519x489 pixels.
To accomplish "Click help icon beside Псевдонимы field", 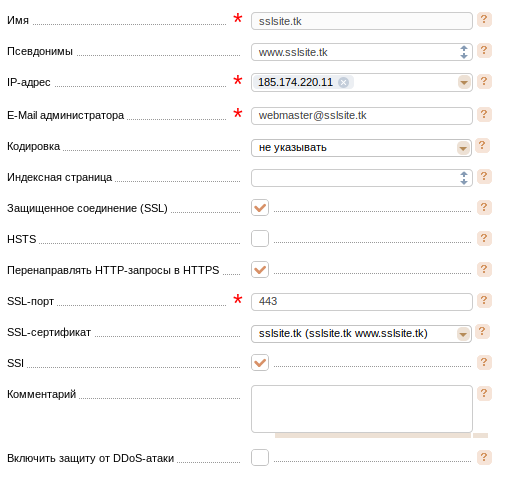I will 484,50.
